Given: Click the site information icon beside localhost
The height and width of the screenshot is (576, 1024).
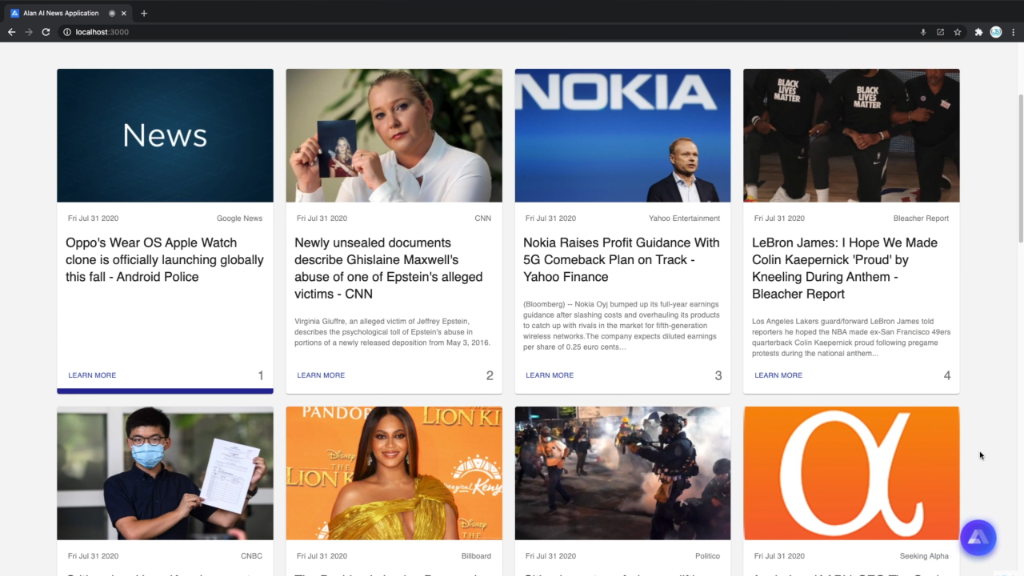Looking at the screenshot, I should tap(67, 32).
